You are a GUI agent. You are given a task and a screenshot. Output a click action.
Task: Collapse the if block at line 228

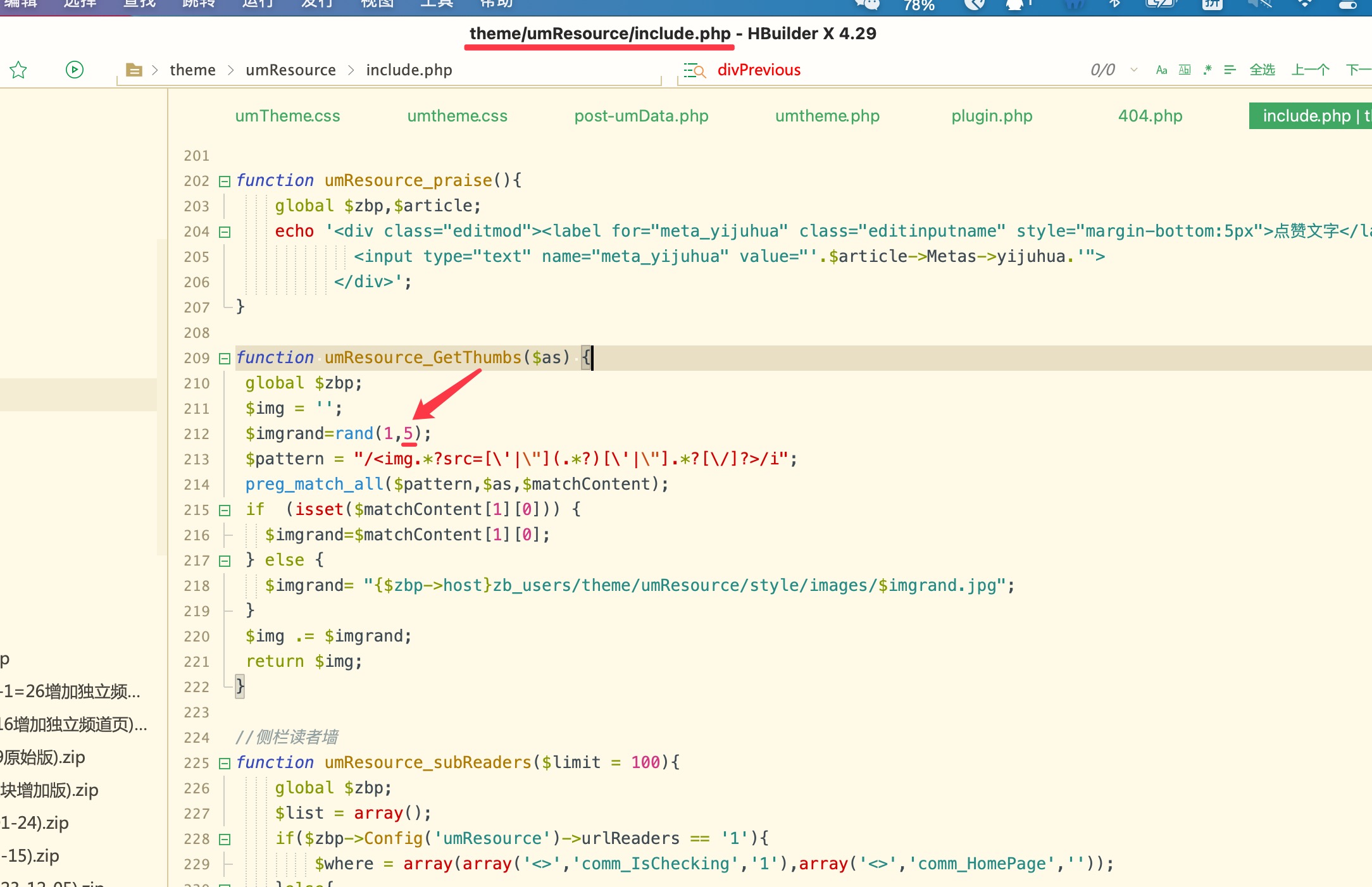pyautogui.click(x=224, y=840)
